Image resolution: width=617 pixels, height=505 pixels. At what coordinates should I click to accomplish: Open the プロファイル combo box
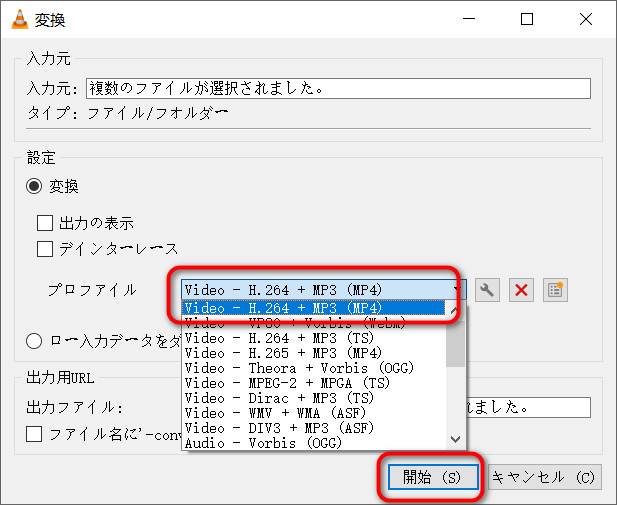click(x=323, y=290)
